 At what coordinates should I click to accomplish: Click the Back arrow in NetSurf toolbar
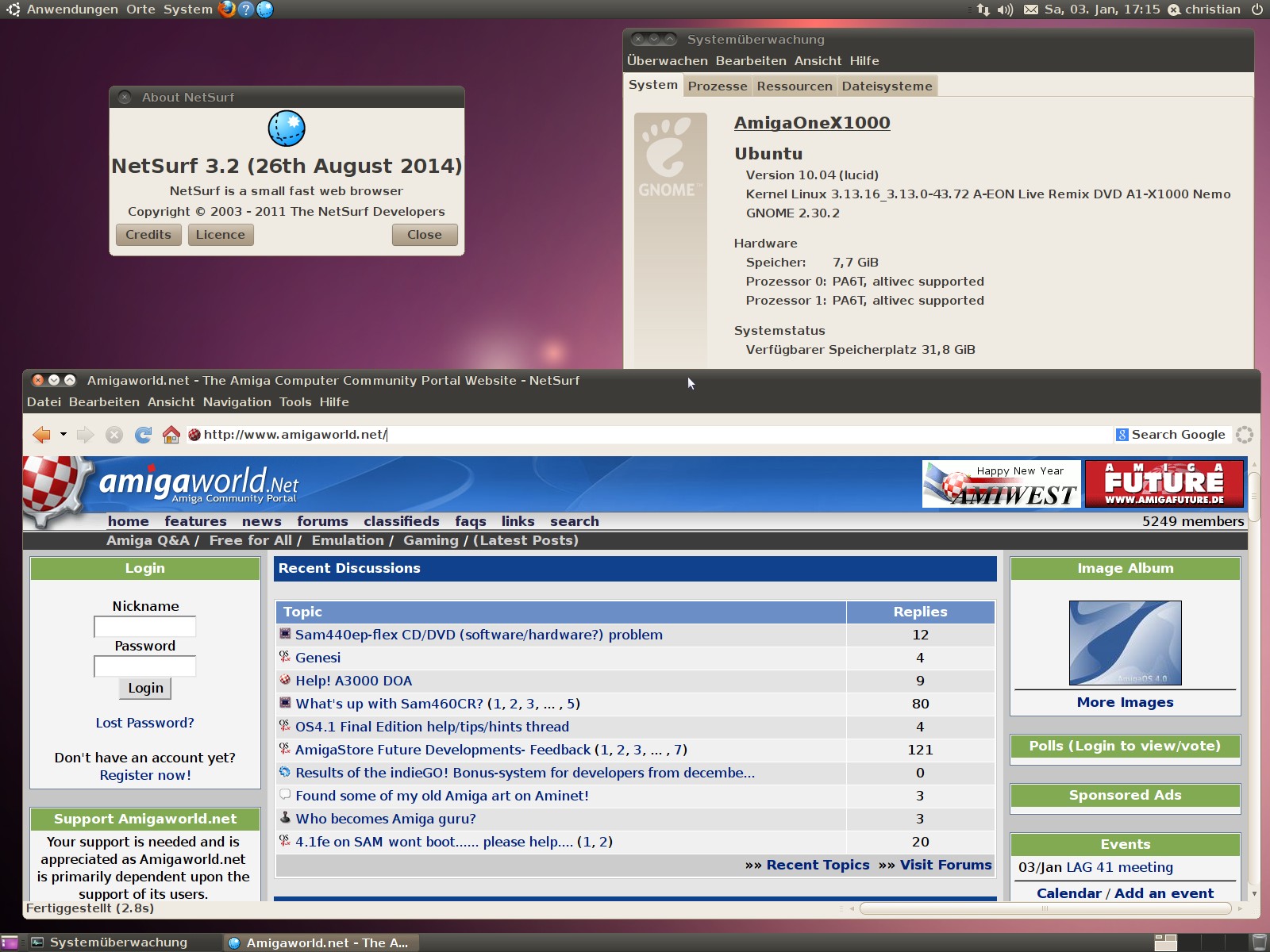pos(41,435)
